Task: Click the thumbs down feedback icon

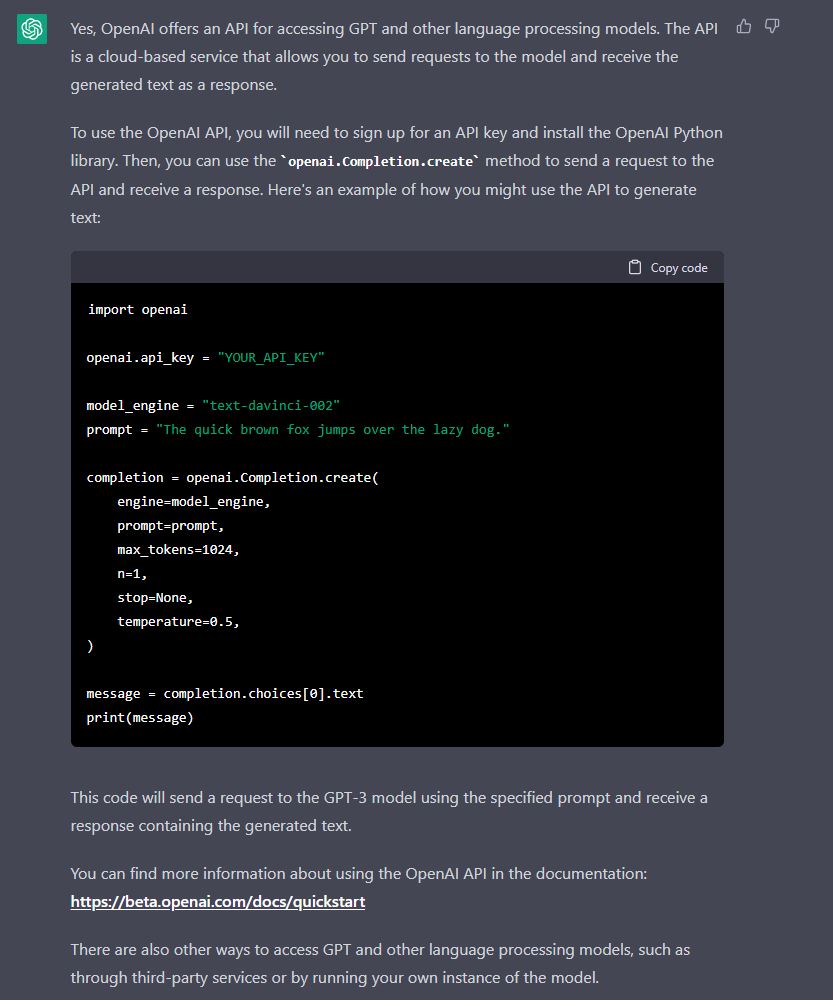Action: click(x=772, y=26)
